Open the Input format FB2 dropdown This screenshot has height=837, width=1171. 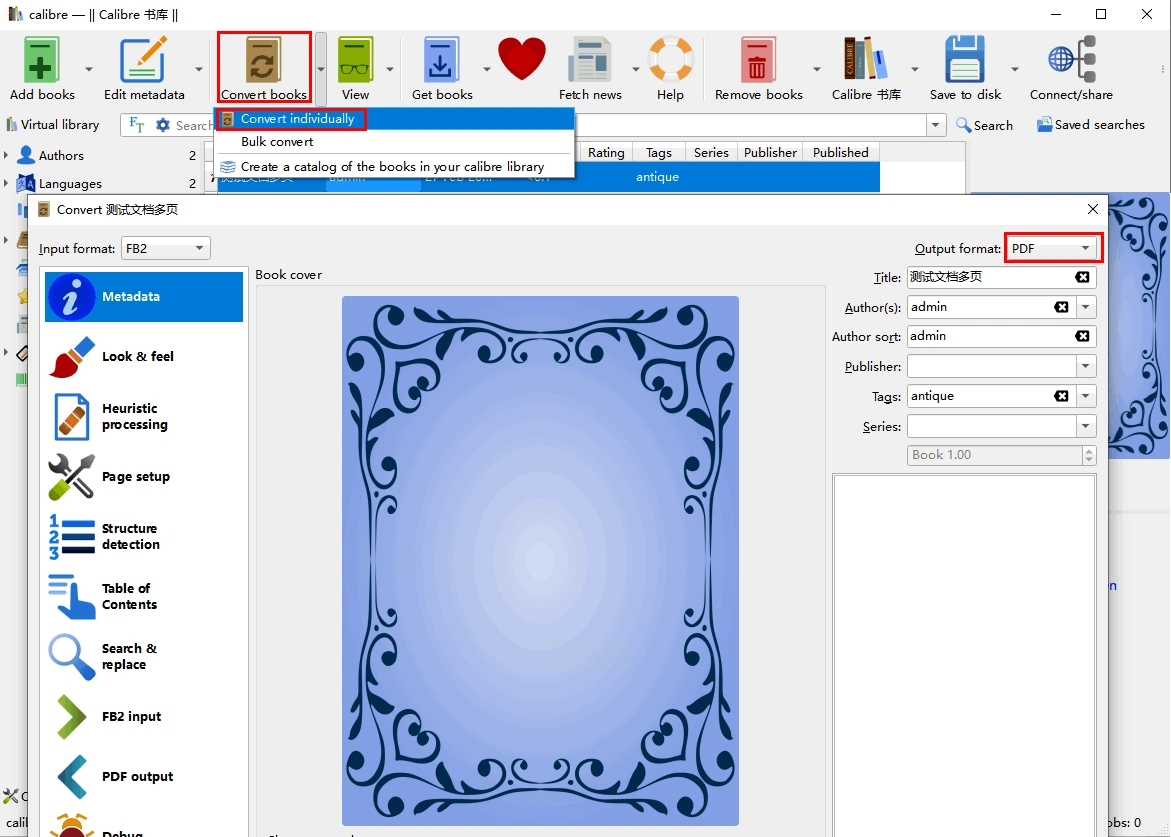165,249
